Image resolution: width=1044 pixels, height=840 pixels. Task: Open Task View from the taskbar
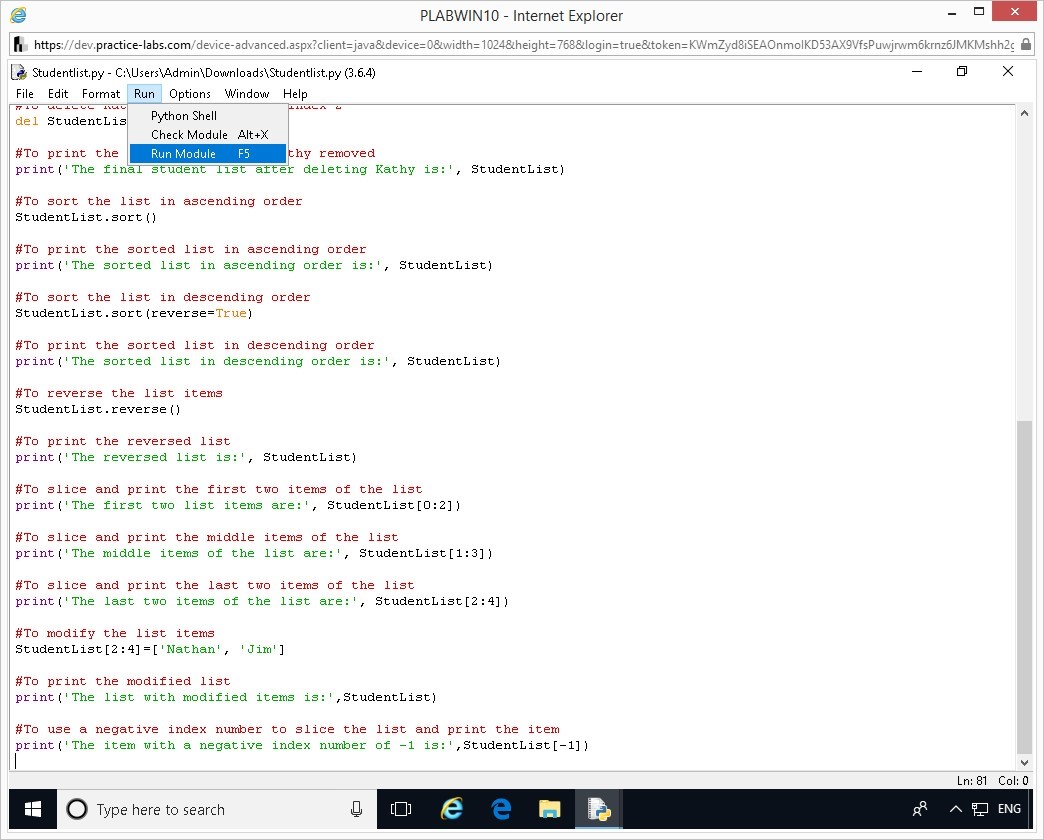click(x=401, y=809)
